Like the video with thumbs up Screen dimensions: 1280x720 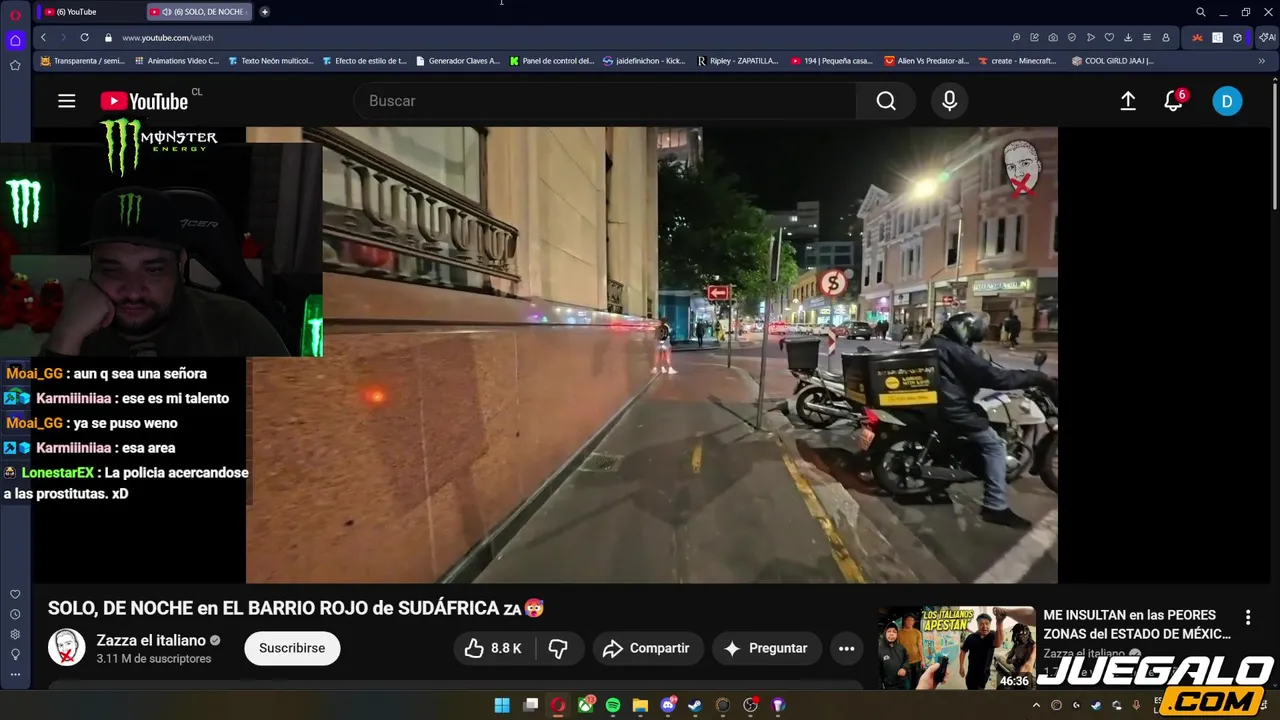pos(493,648)
